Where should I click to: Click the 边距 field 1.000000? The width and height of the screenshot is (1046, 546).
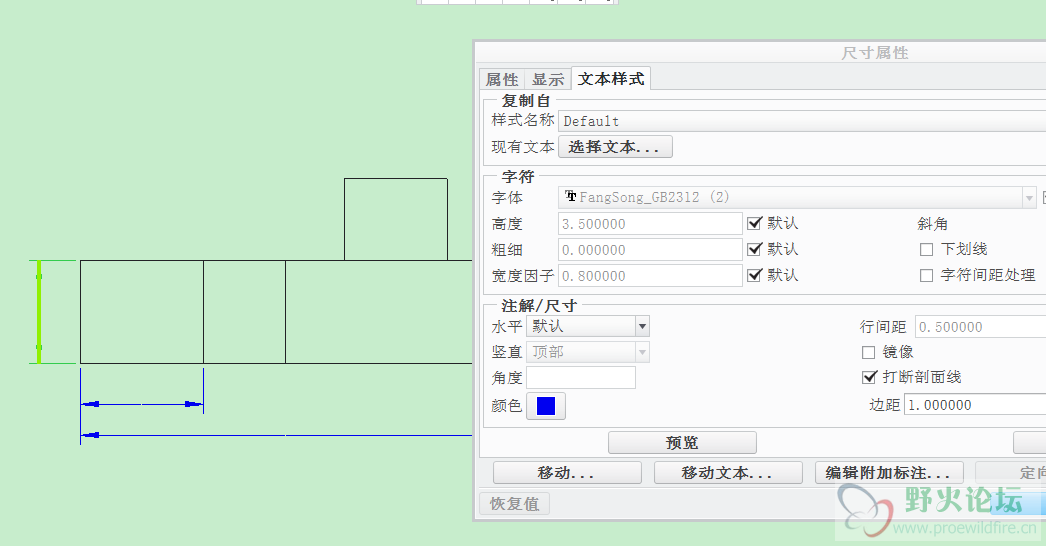click(975, 404)
